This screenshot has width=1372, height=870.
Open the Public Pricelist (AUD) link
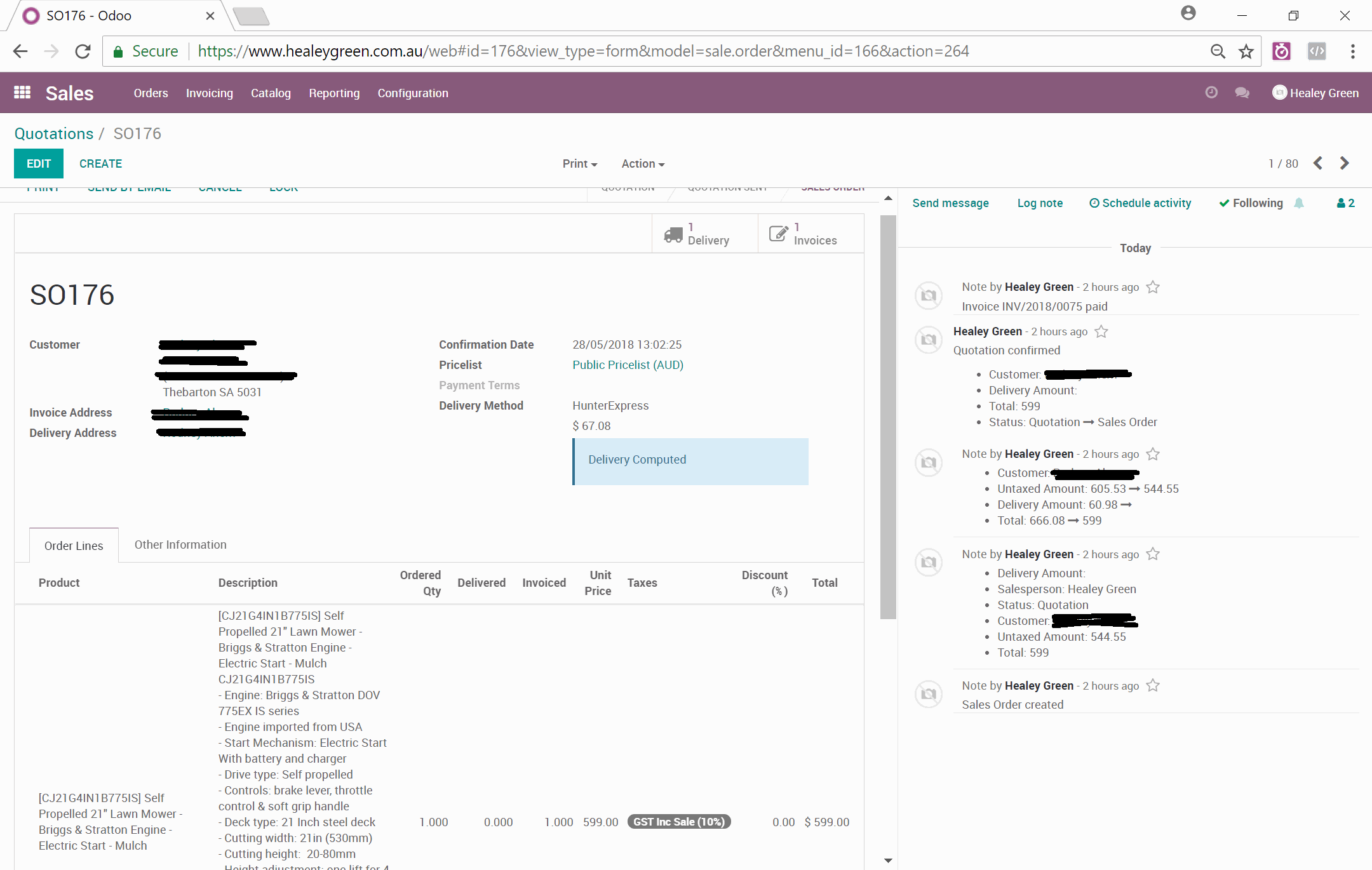(628, 365)
